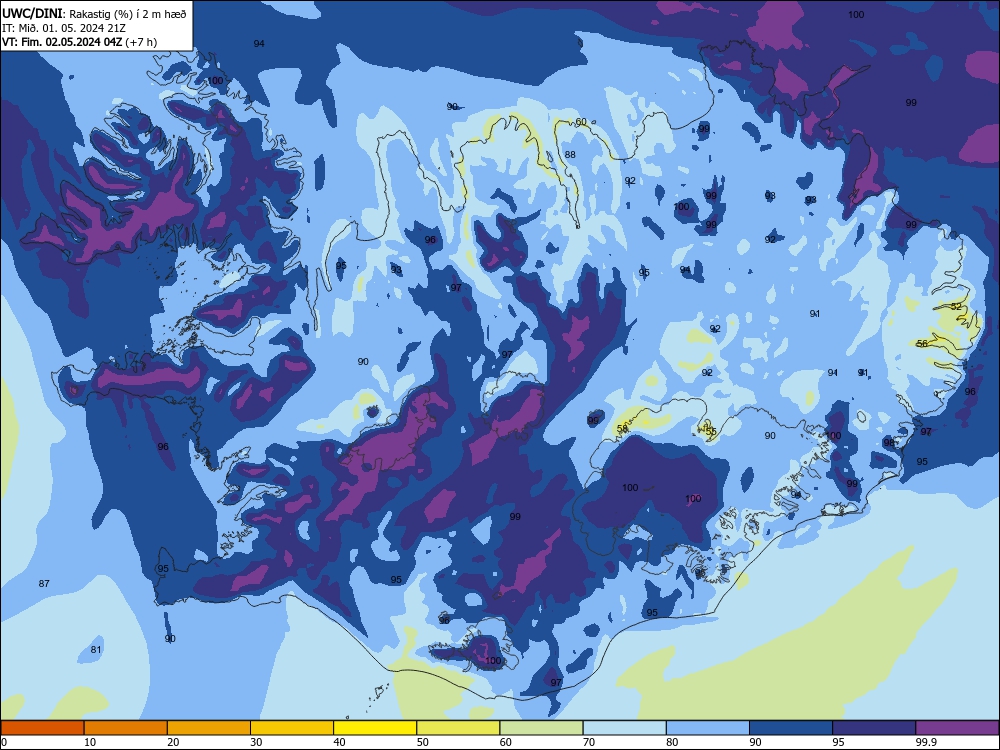Screen dimensions: 1000x750
Task: Select the legend tick label '30'
Action: click(256, 742)
